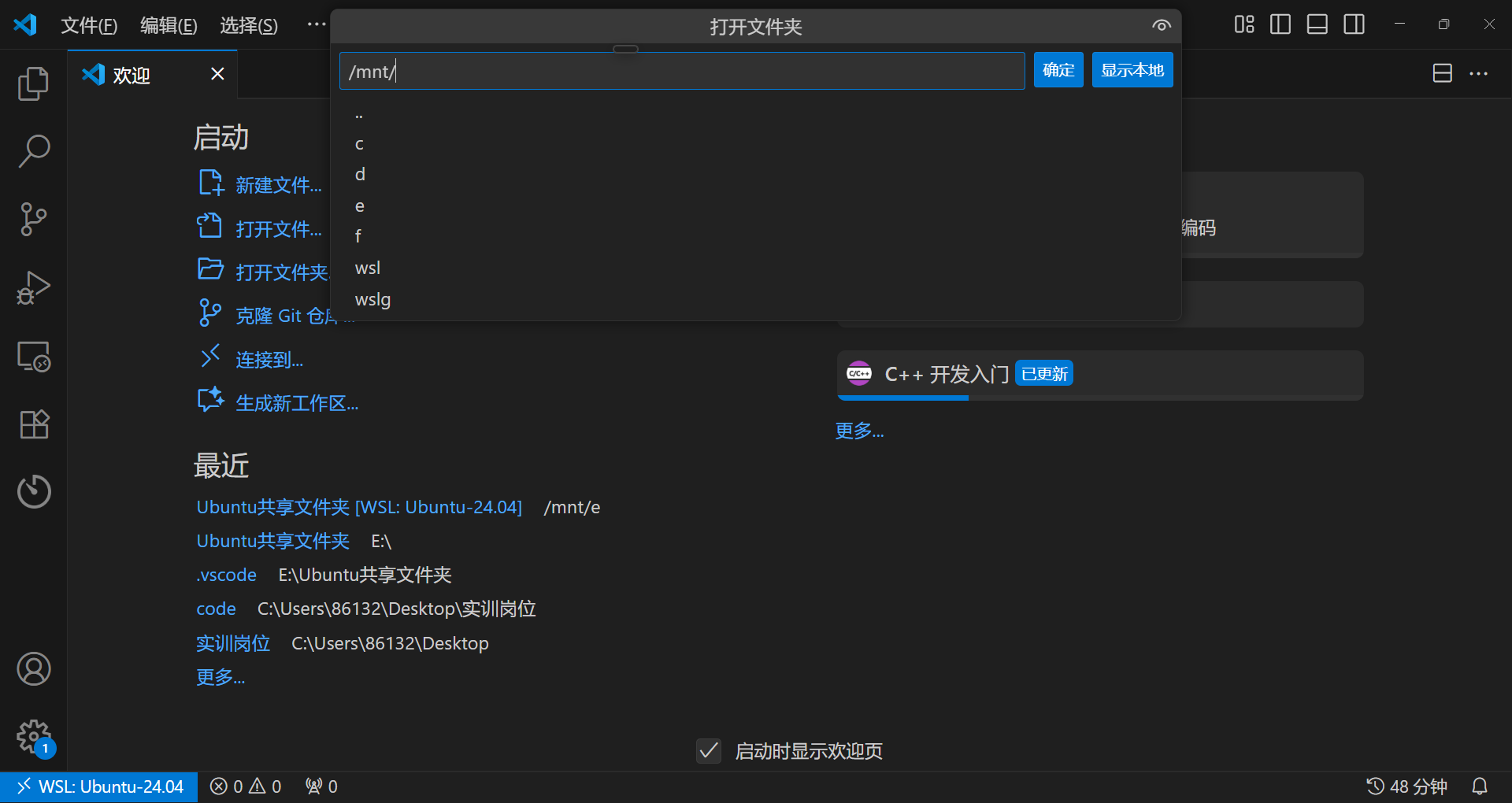
Task: Open the 编辑(E) menu
Action: click(169, 25)
